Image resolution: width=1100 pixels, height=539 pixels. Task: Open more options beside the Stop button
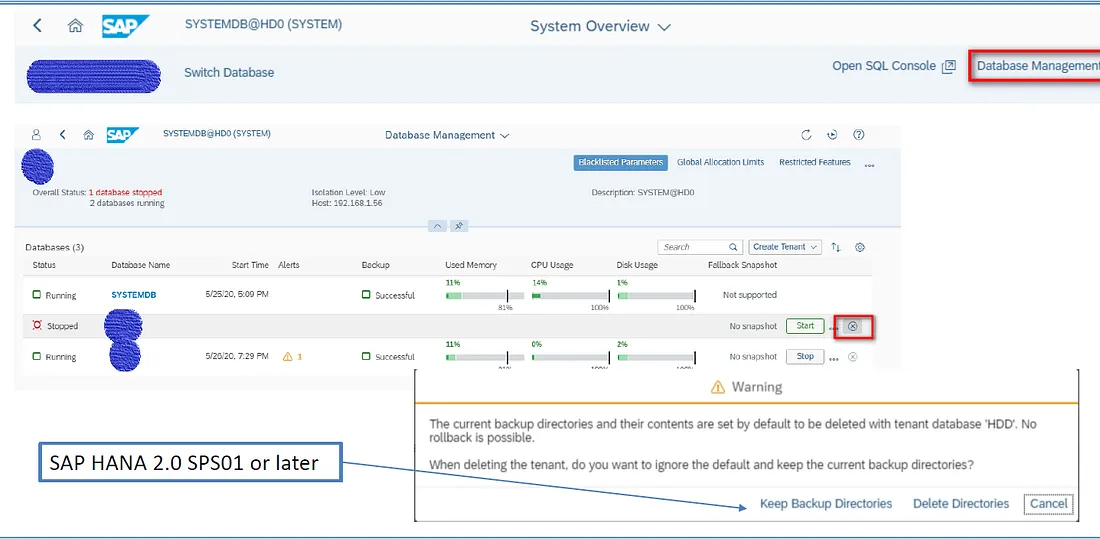pos(833,359)
